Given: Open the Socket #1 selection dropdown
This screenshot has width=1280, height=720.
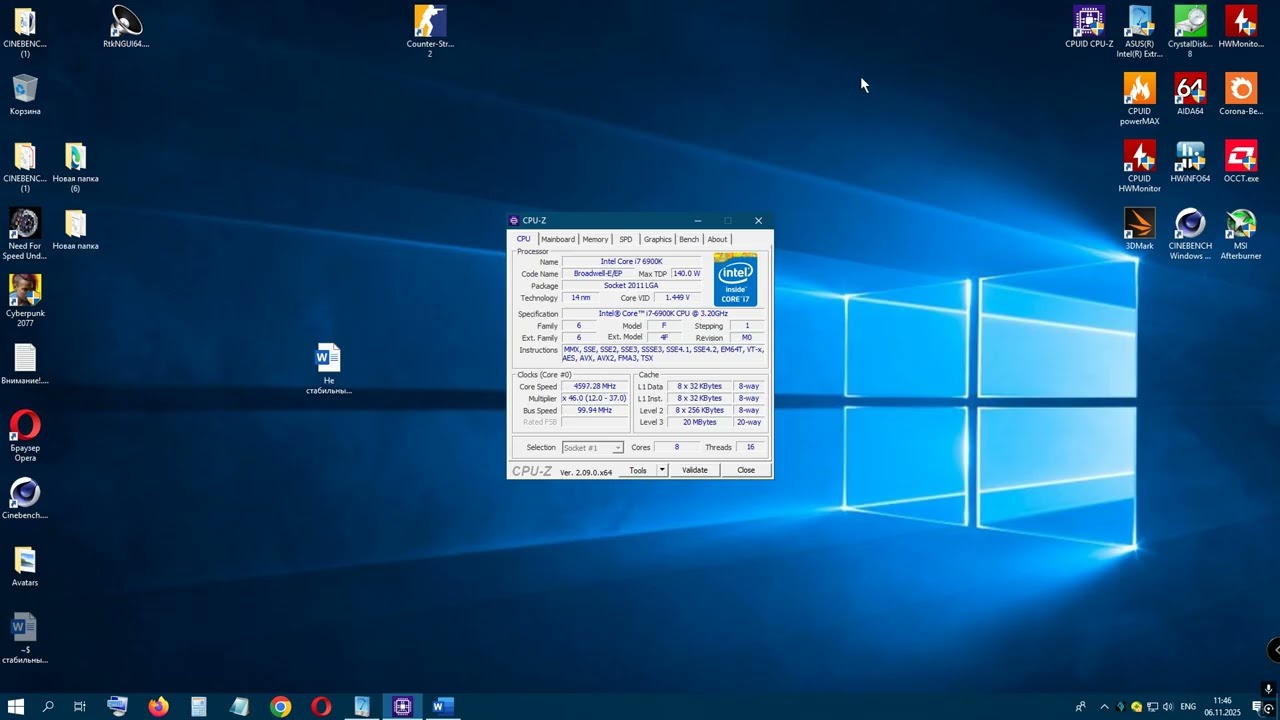Looking at the screenshot, I should 593,448.
